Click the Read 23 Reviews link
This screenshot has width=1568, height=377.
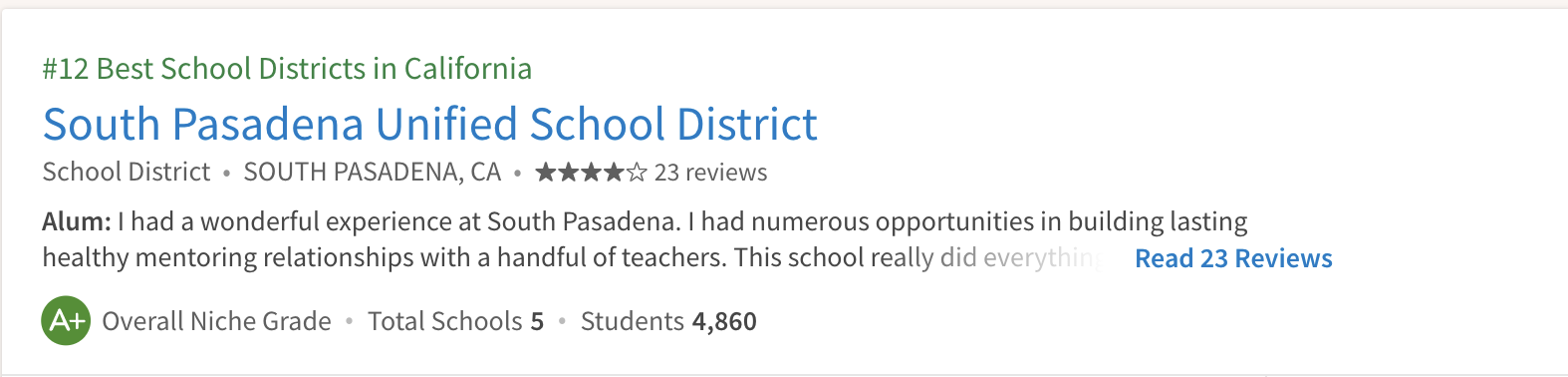click(x=1233, y=258)
